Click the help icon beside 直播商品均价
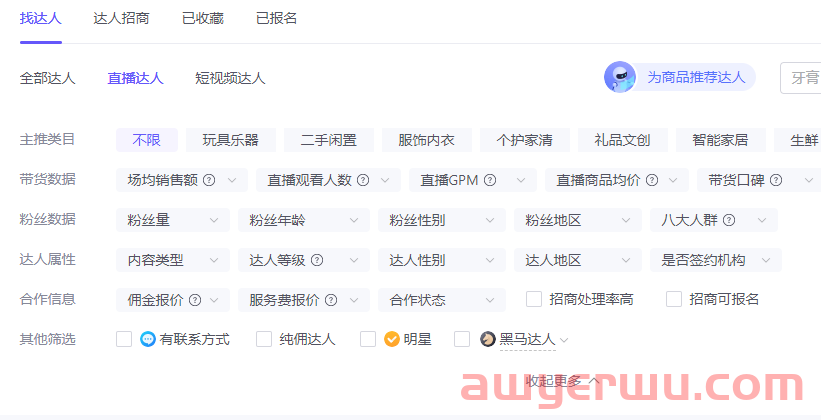The image size is (821, 420). 652,180
